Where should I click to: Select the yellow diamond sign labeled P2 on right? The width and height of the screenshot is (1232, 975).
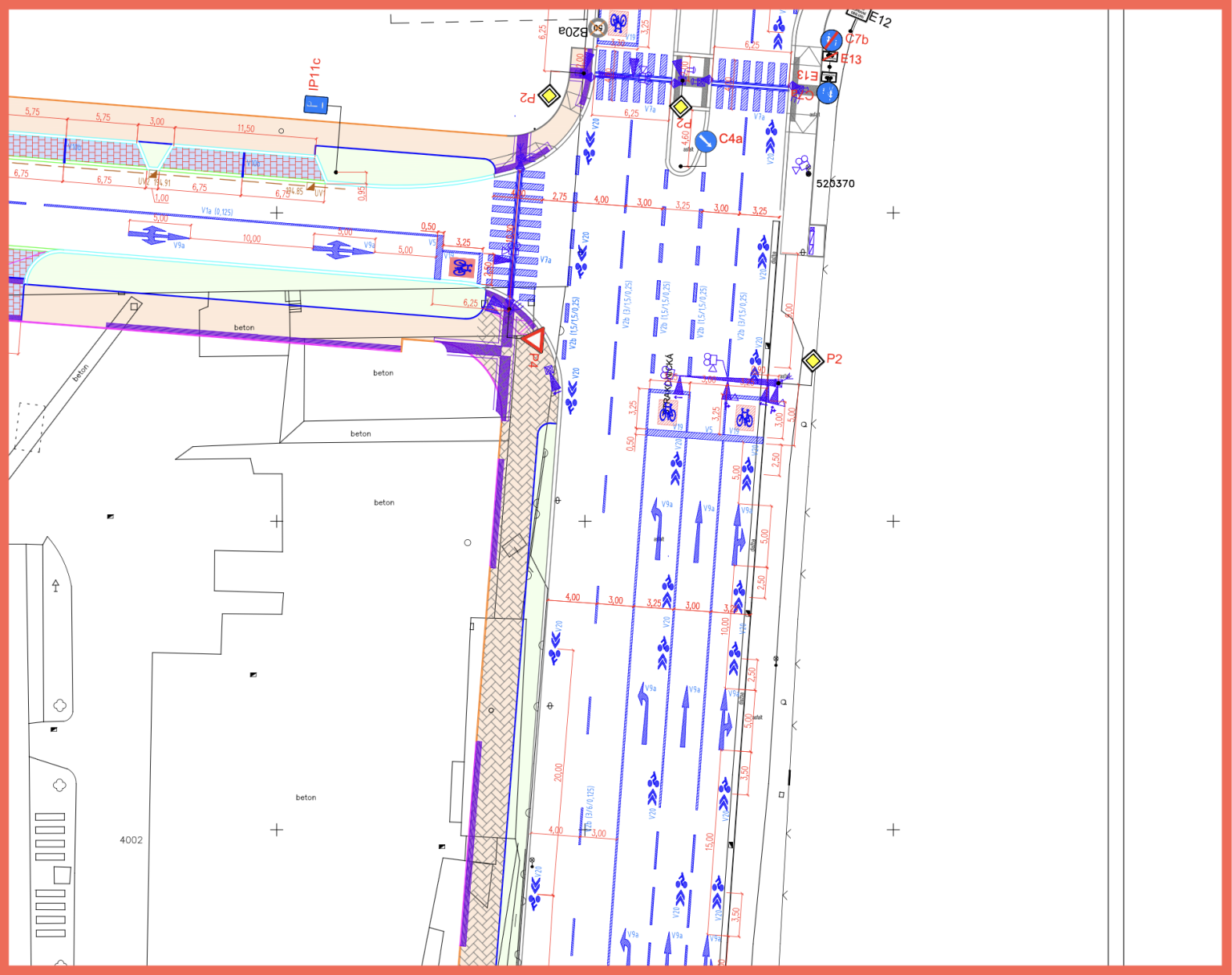pos(813,360)
